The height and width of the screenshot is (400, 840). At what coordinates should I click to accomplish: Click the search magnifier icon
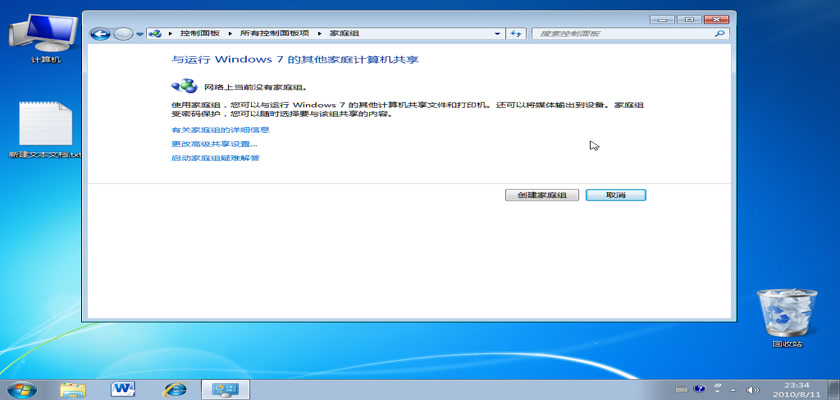[720, 34]
